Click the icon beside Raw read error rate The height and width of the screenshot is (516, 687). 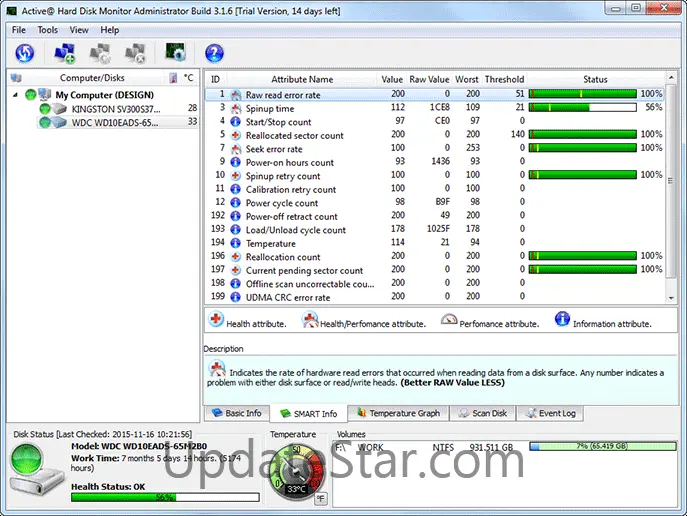coord(236,95)
